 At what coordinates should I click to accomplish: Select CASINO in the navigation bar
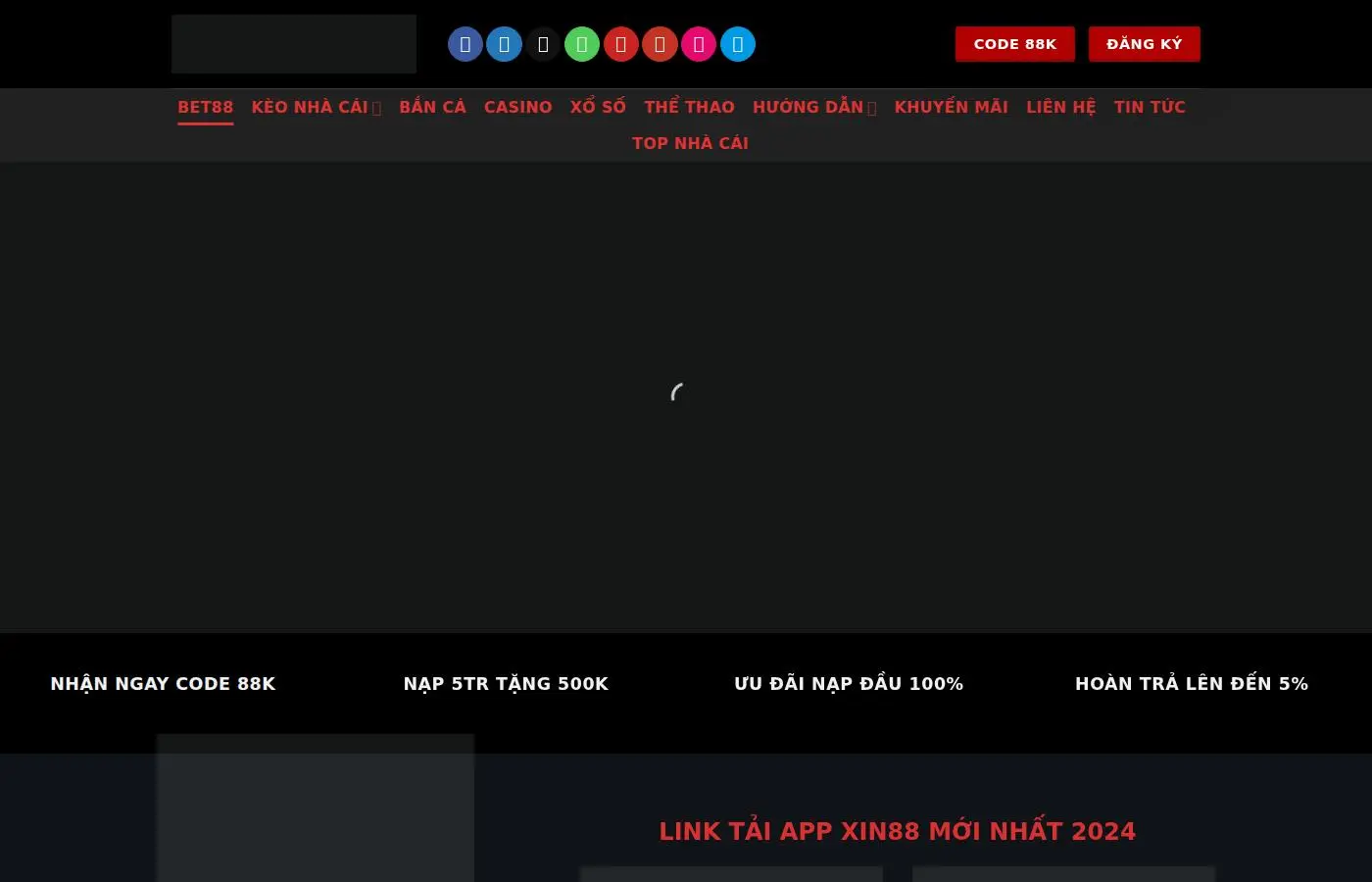tap(518, 107)
